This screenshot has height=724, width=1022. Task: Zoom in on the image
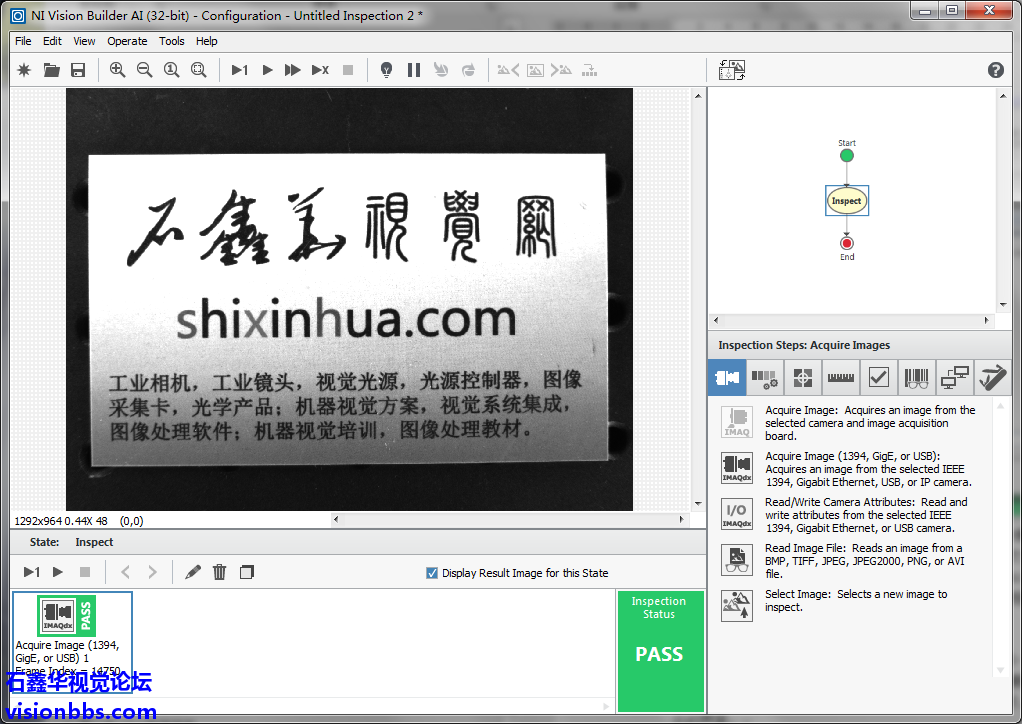point(118,70)
